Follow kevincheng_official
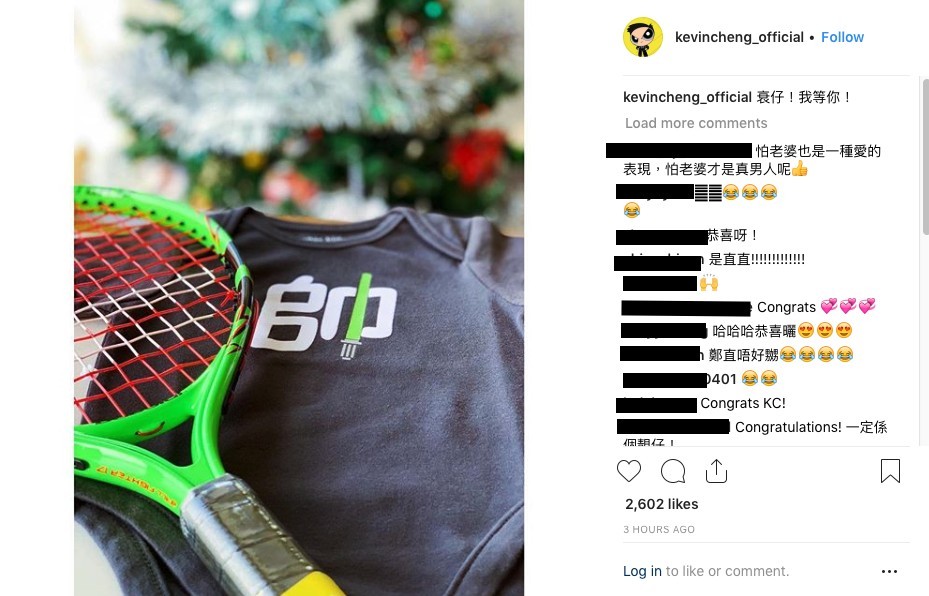929x596 pixels. (x=842, y=37)
